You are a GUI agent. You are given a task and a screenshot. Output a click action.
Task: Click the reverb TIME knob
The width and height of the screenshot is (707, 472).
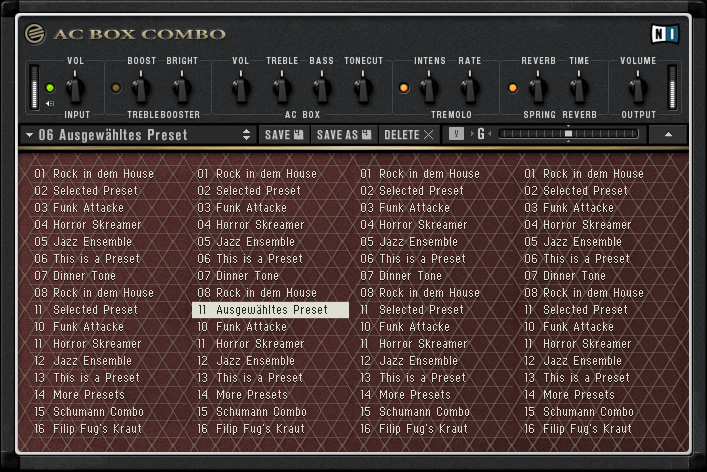tap(578, 88)
